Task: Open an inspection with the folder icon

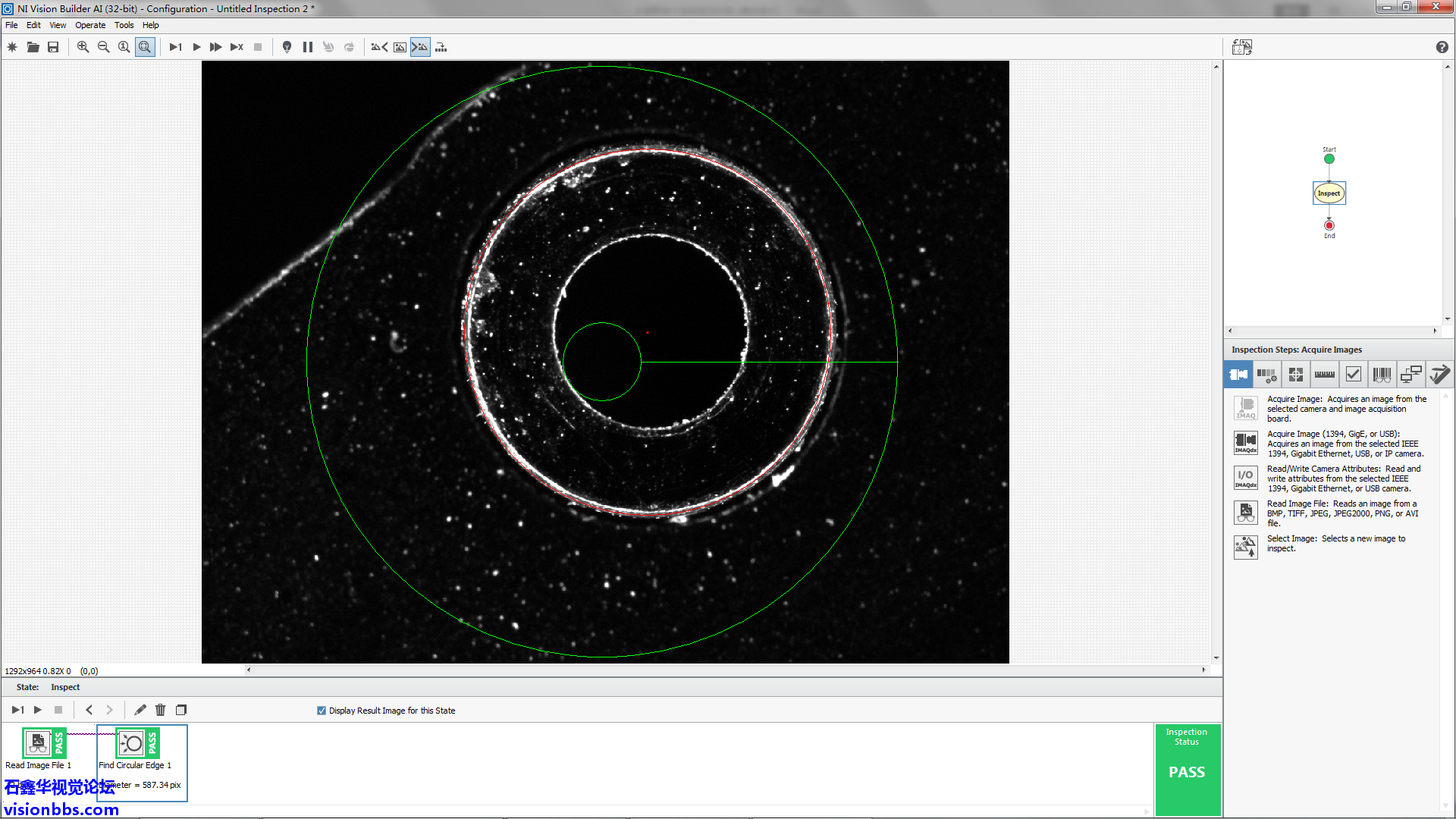Action: coord(33,47)
